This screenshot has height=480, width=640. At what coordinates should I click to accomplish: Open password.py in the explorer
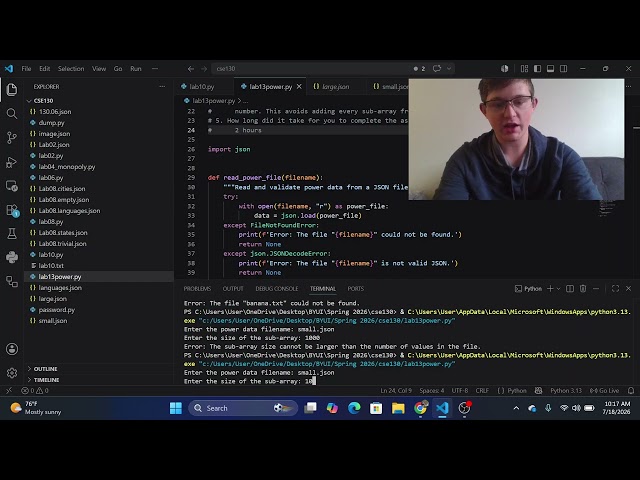56,309
